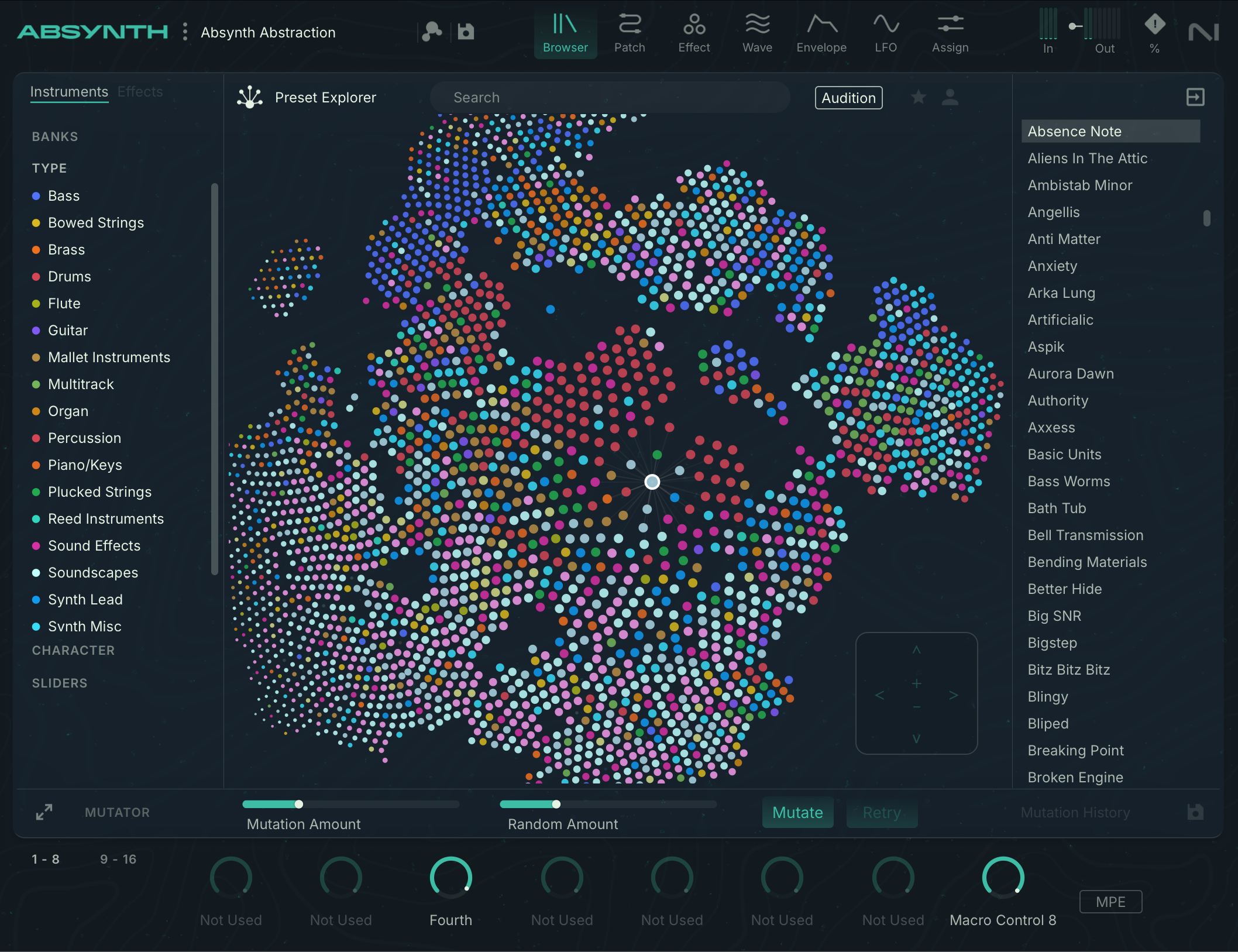The height and width of the screenshot is (952, 1238).
Task: Toggle the Bass type filter
Action: coord(64,195)
